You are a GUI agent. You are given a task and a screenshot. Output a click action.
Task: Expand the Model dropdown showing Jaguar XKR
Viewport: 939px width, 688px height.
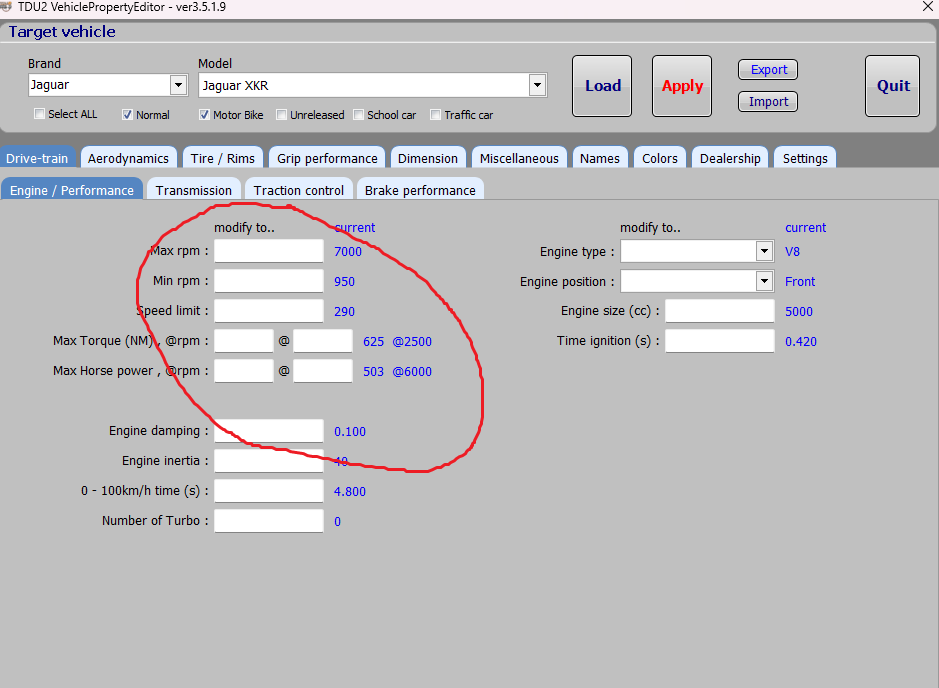537,85
